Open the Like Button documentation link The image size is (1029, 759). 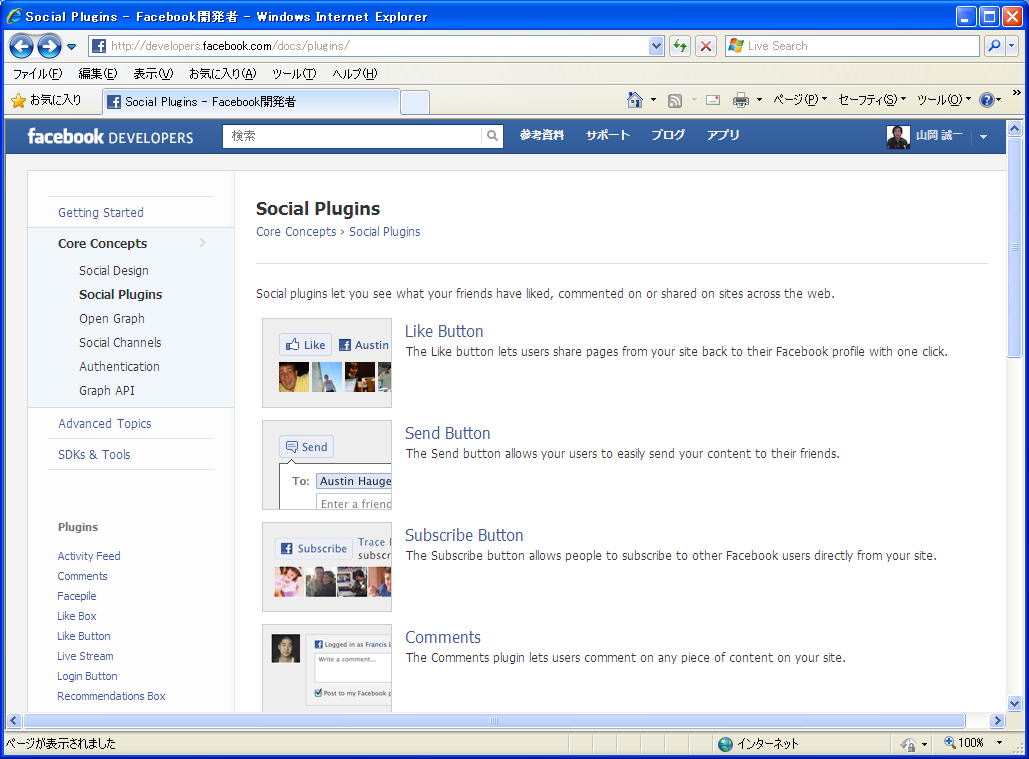(444, 331)
